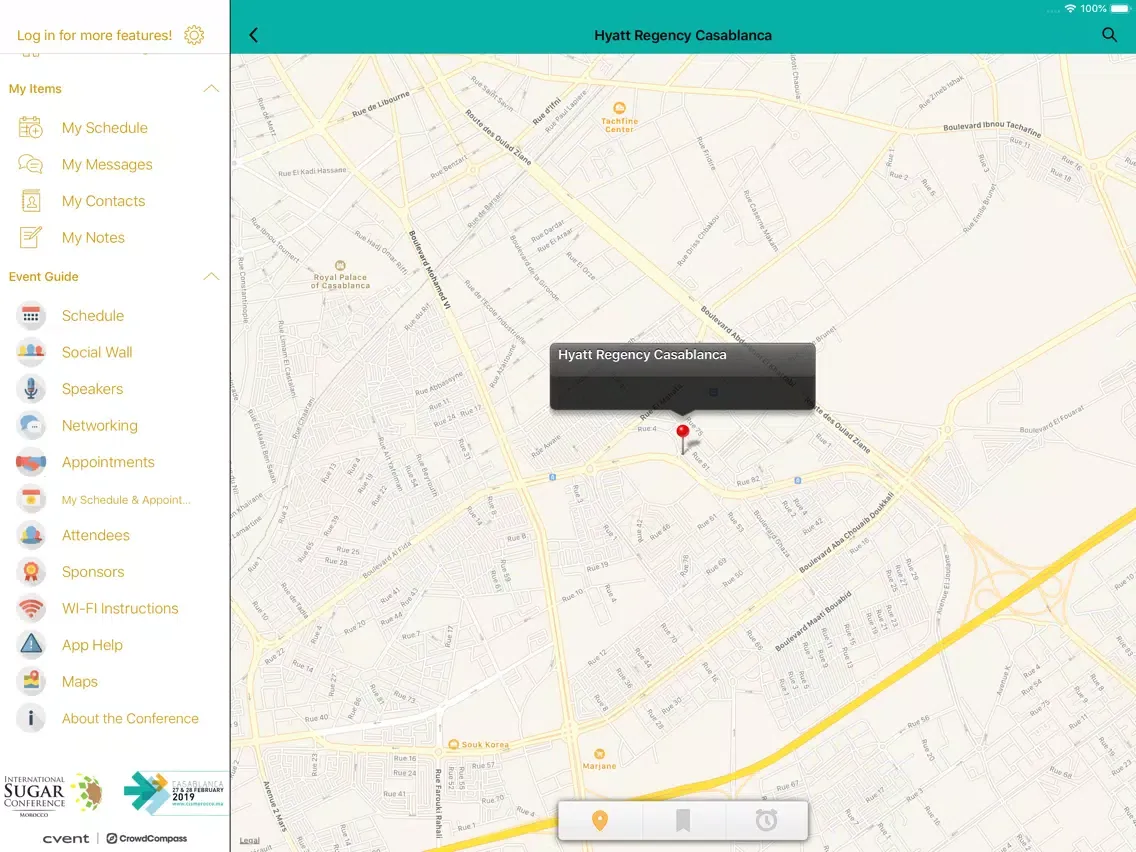Image resolution: width=1136 pixels, height=852 pixels.
Task: Click Log in for more features!
Action: click(94, 35)
